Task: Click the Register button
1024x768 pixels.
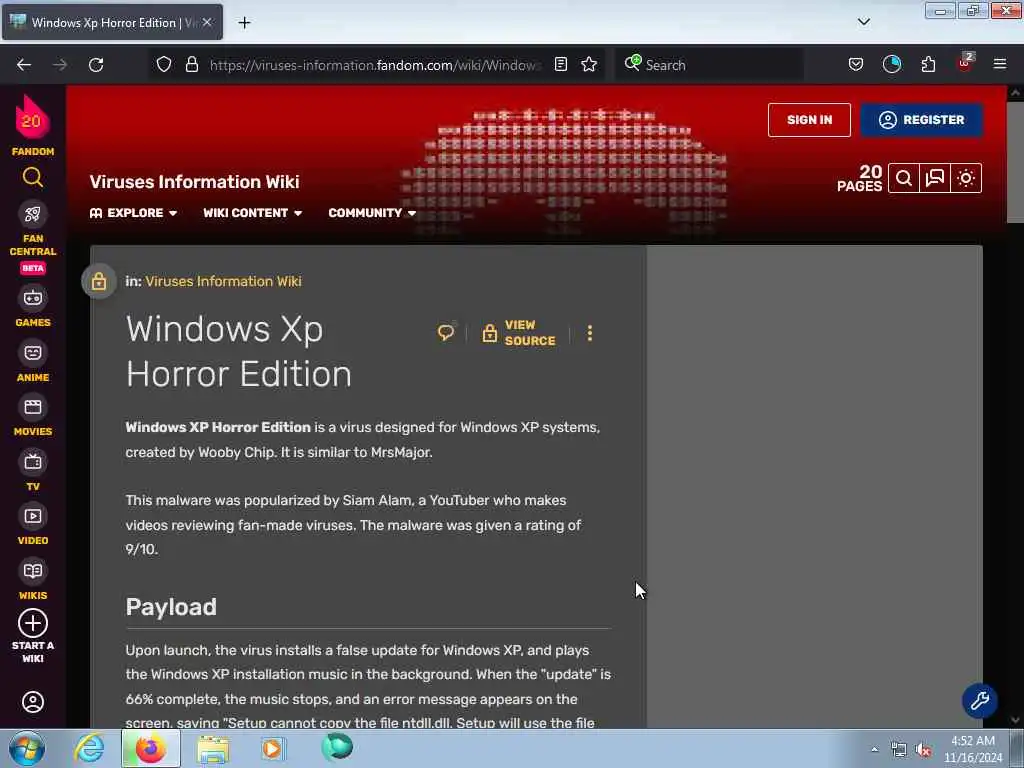Action: pos(921,120)
